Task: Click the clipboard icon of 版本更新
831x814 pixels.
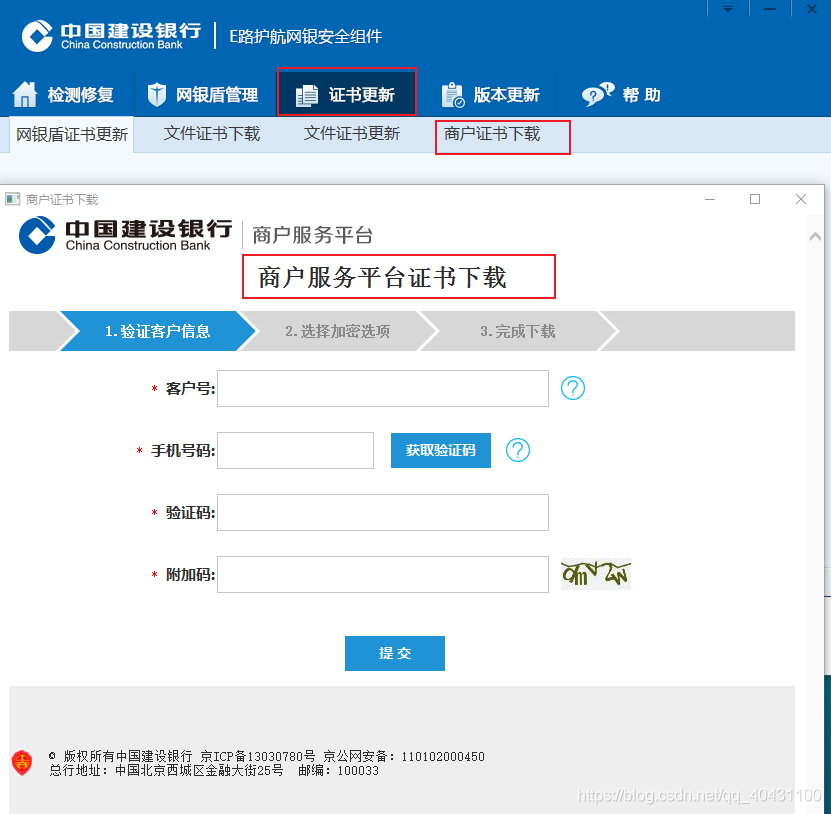Action: [453, 95]
